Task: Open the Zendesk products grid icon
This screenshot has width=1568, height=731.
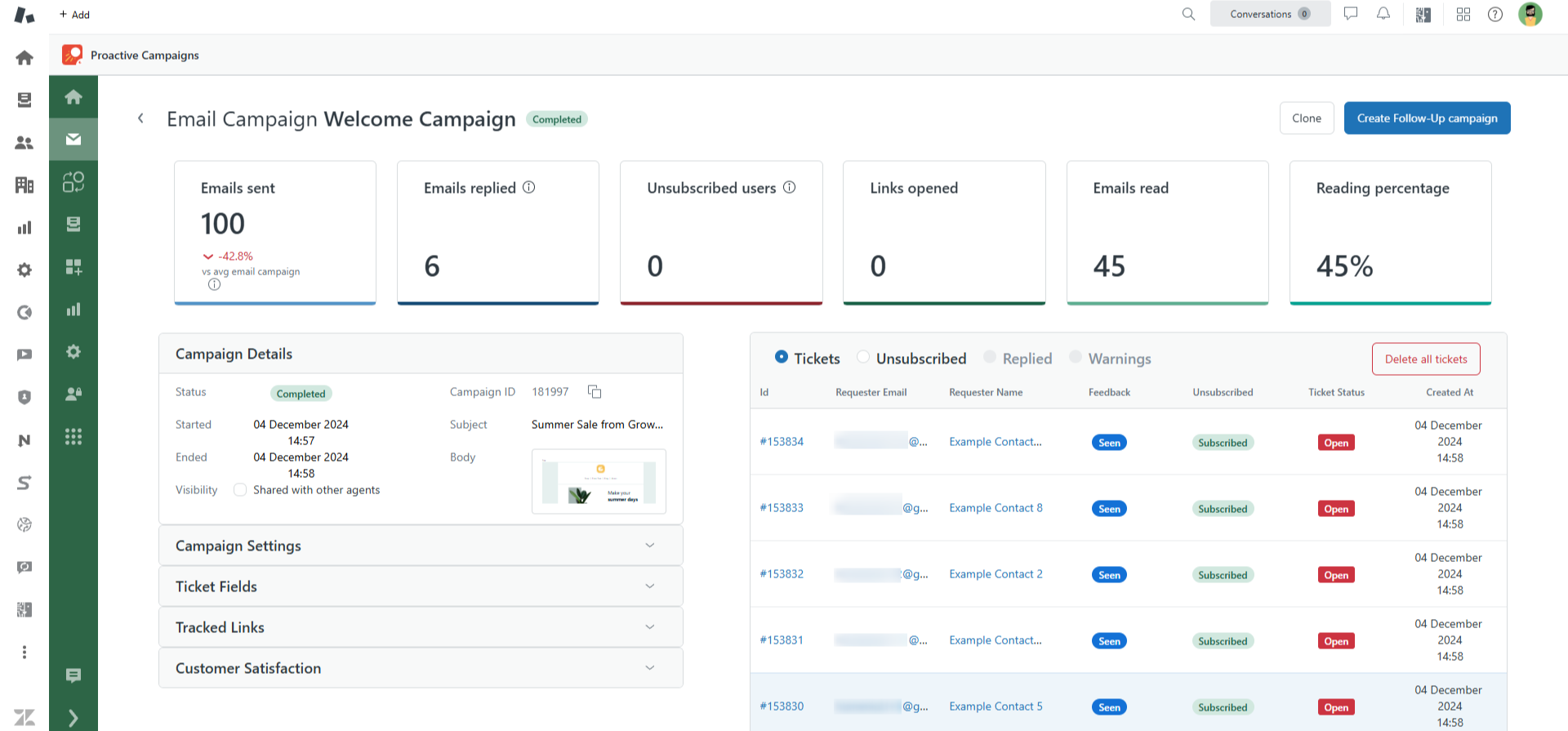Action: [1463, 14]
